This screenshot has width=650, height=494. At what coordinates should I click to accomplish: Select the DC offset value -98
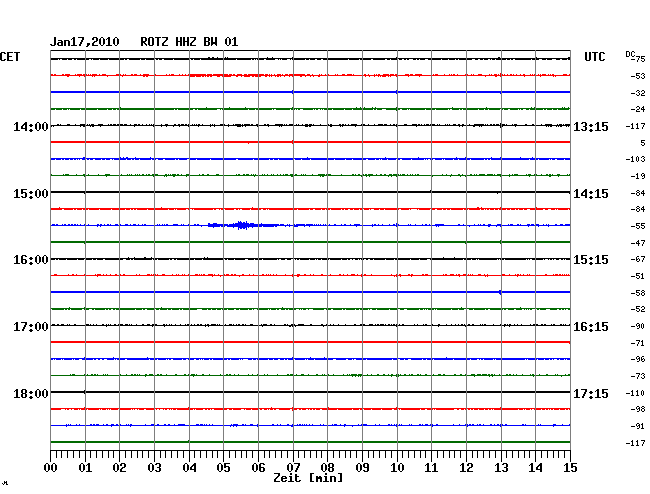click(x=638, y=409)
